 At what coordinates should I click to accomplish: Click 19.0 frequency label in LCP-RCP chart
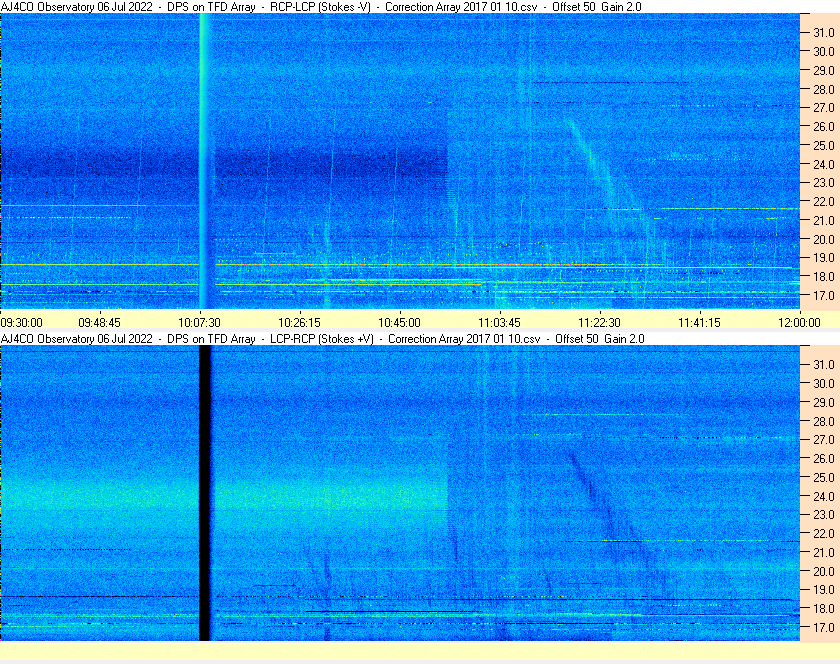point(824,590)
